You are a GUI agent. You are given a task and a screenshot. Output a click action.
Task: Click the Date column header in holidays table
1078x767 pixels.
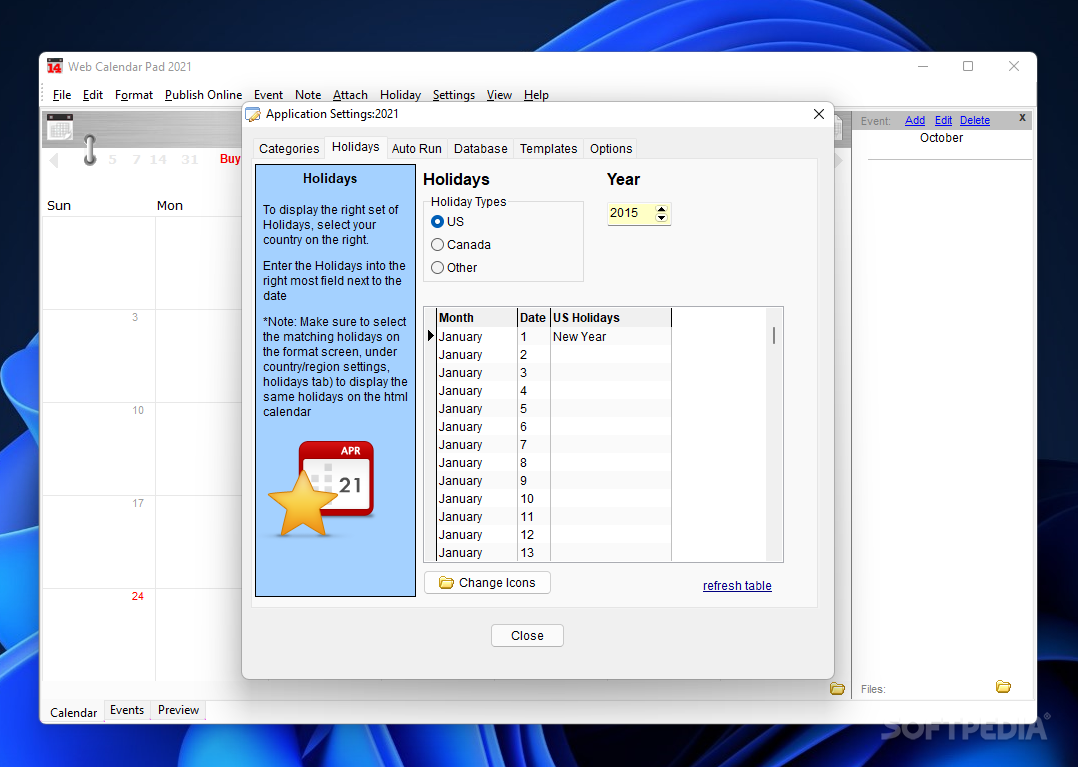point(534,318)
